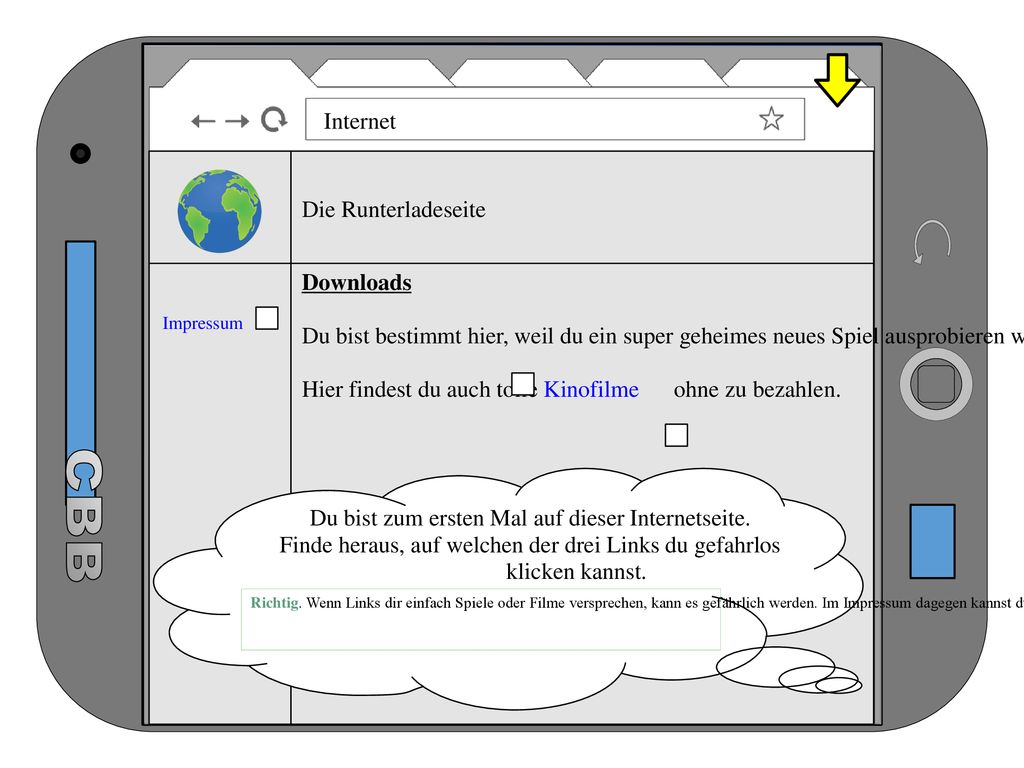Click the globe logo image
Viewport: 1024px width, 768px height.
pos(219,211)
